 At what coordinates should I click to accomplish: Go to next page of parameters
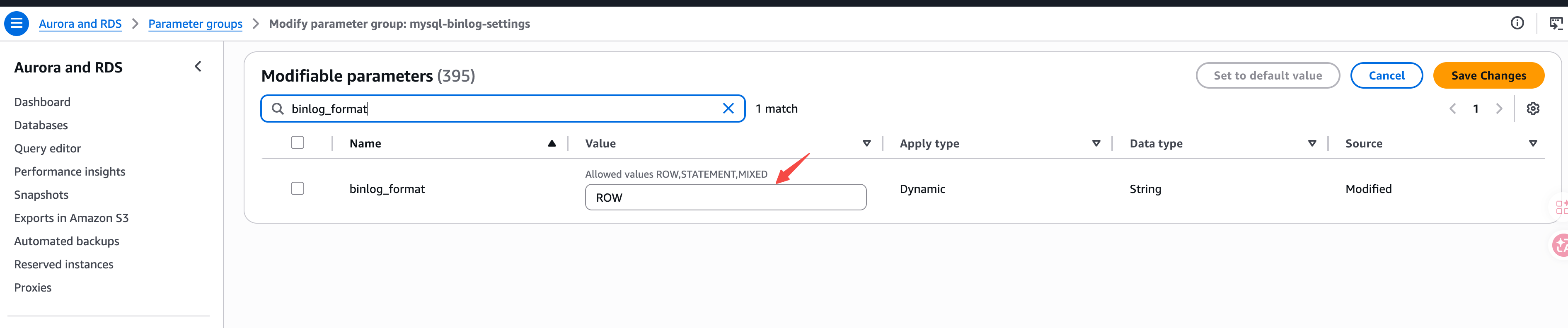1499,109
